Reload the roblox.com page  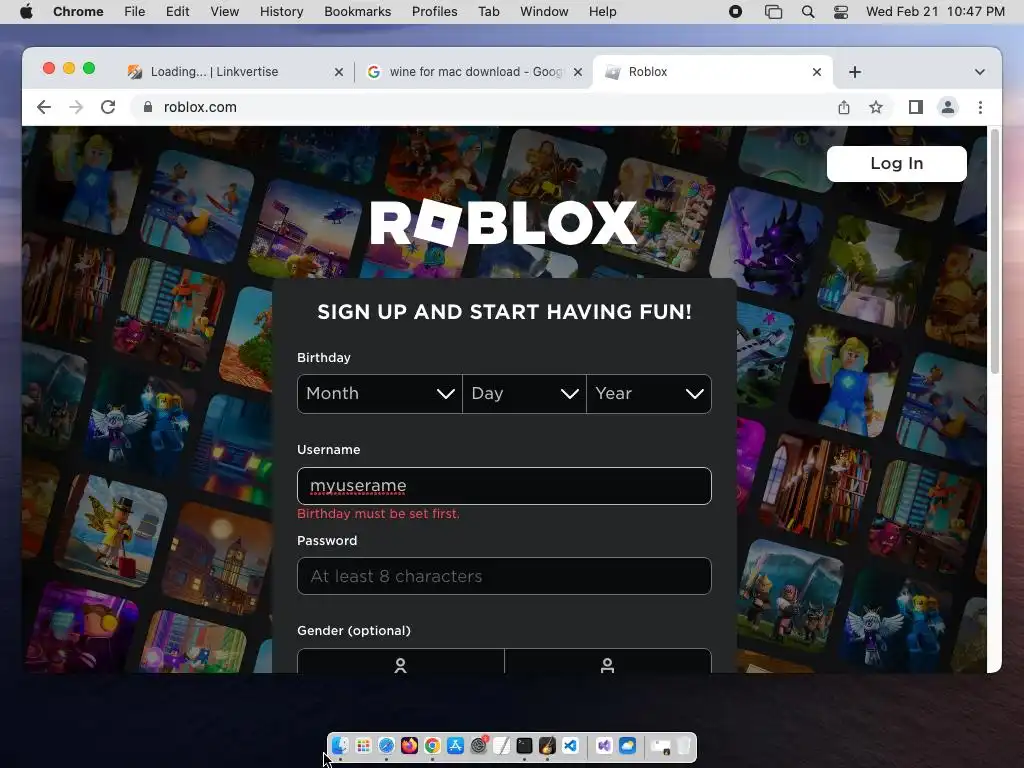pyautogui.click(x=108, y=107)
